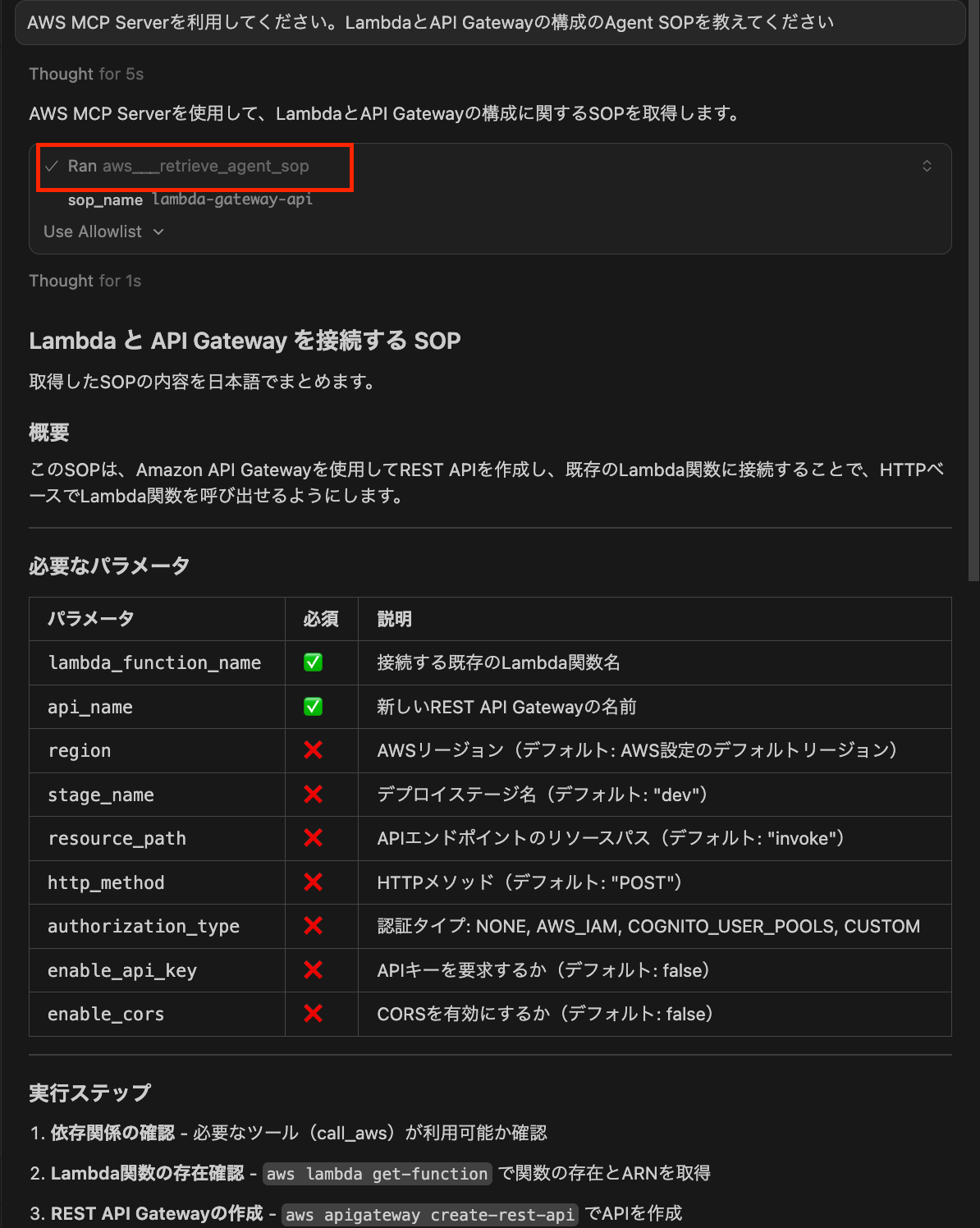Toggle the red cross for enable_api_key
The height and width of the screenshot is (1228, 980).
tap(312, 970)
